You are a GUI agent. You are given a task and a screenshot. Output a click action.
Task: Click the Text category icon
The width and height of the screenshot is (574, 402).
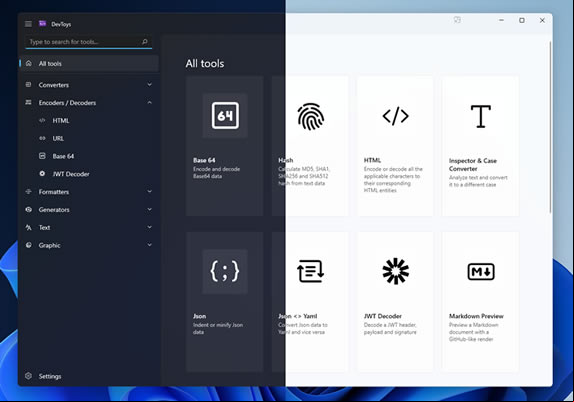pyautogui.click(x=28, y=227)
